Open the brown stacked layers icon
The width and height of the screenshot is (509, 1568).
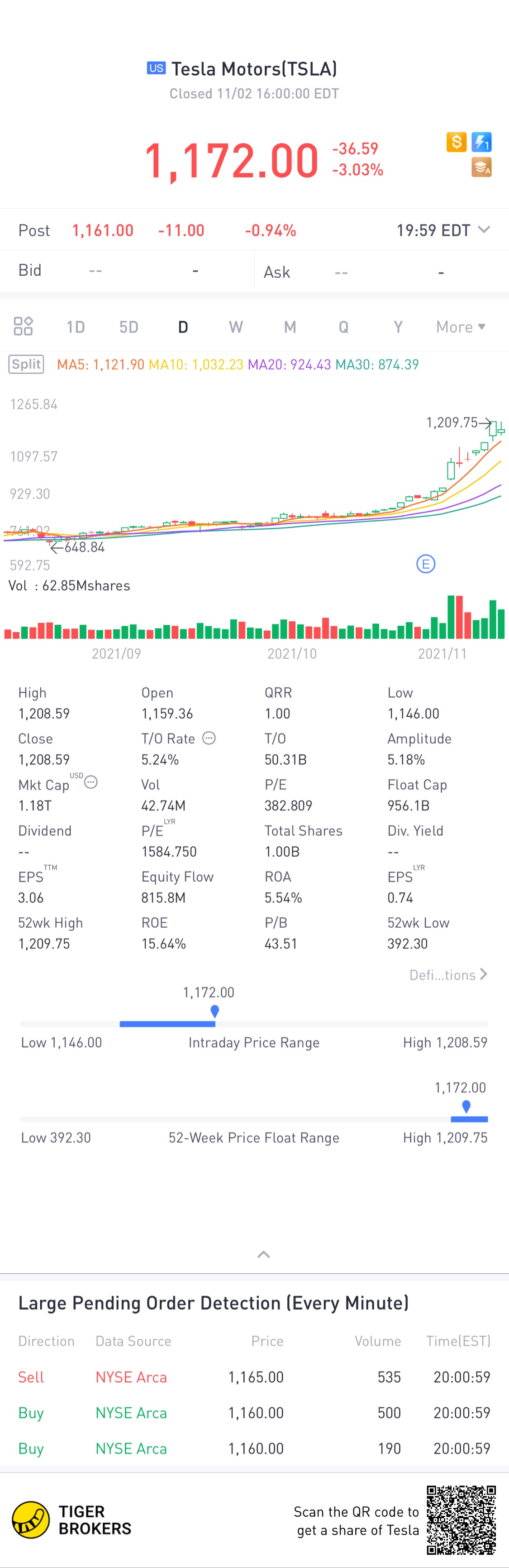click(482, 167)
